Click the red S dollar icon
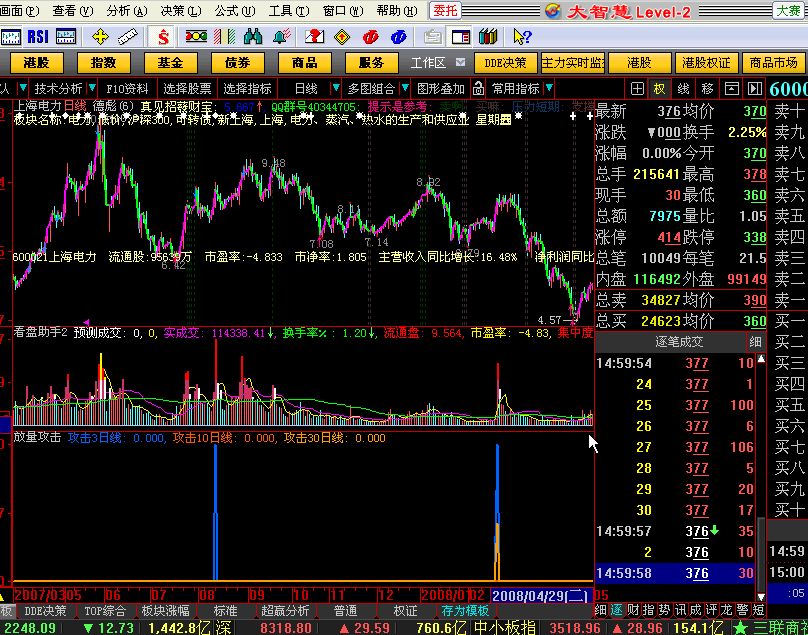The height and width of the screenshot is (635, 808). click(163, 37)
